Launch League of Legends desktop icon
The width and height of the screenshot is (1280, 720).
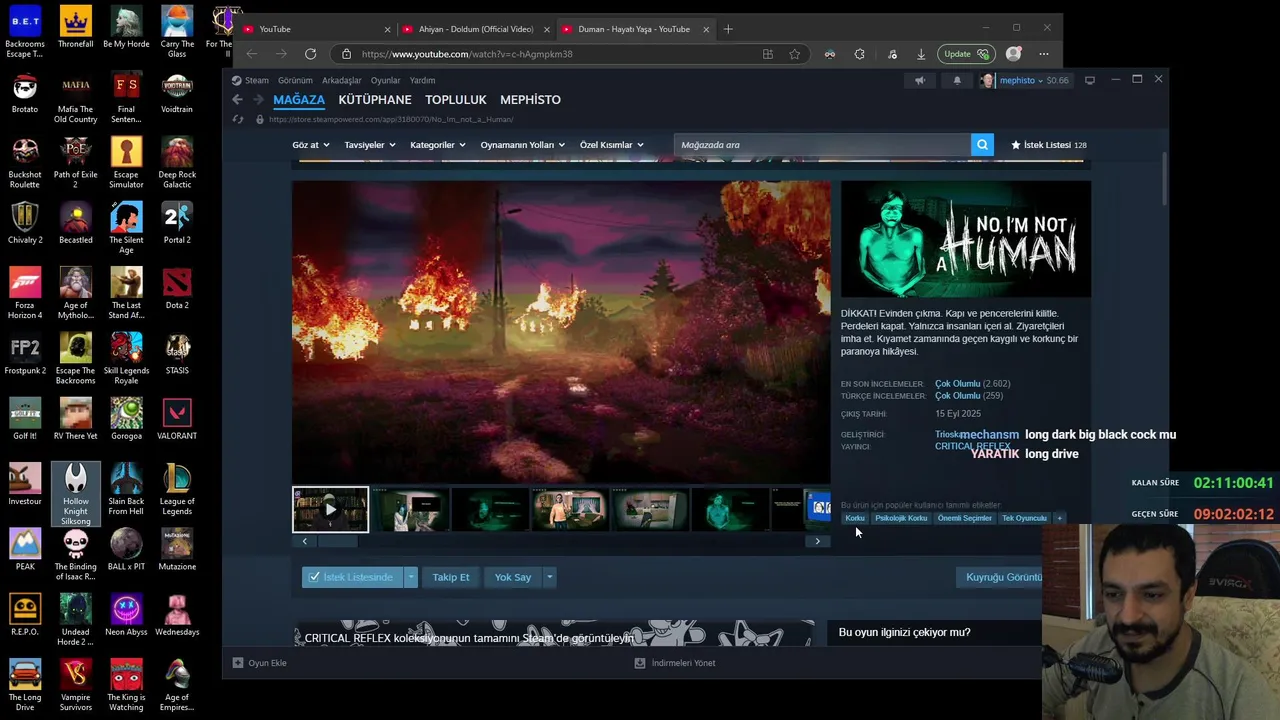tap(177, 488)
